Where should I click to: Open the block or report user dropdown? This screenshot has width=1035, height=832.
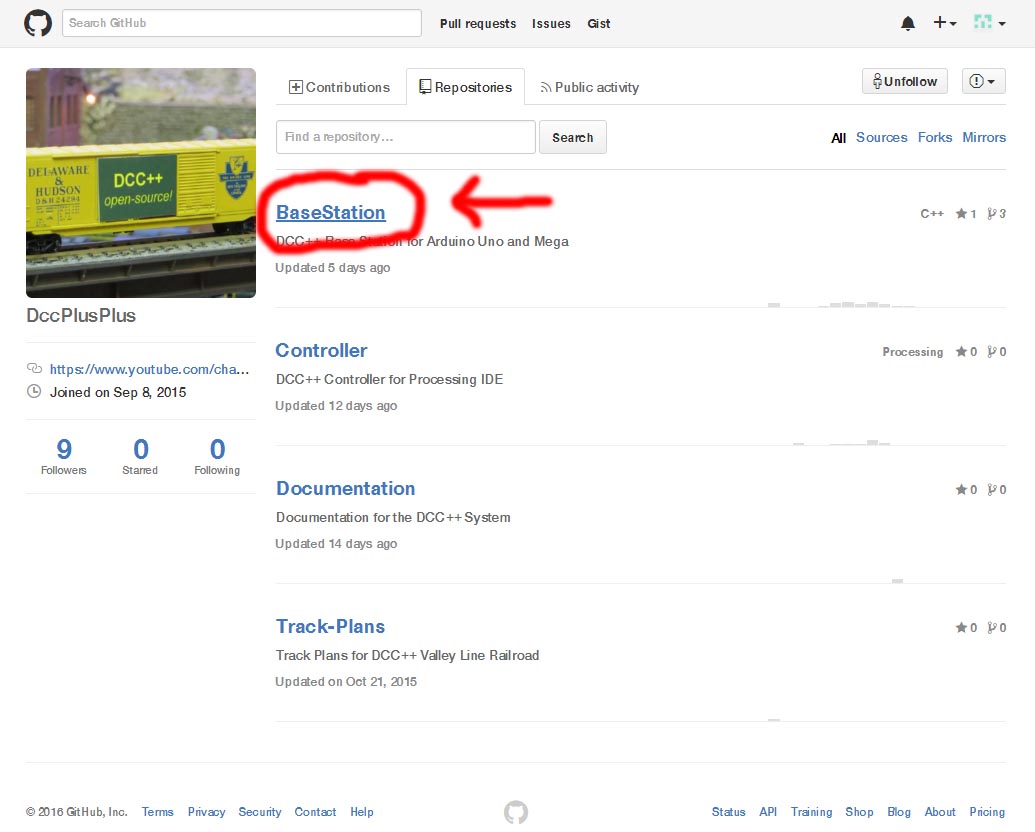[983, 81]
